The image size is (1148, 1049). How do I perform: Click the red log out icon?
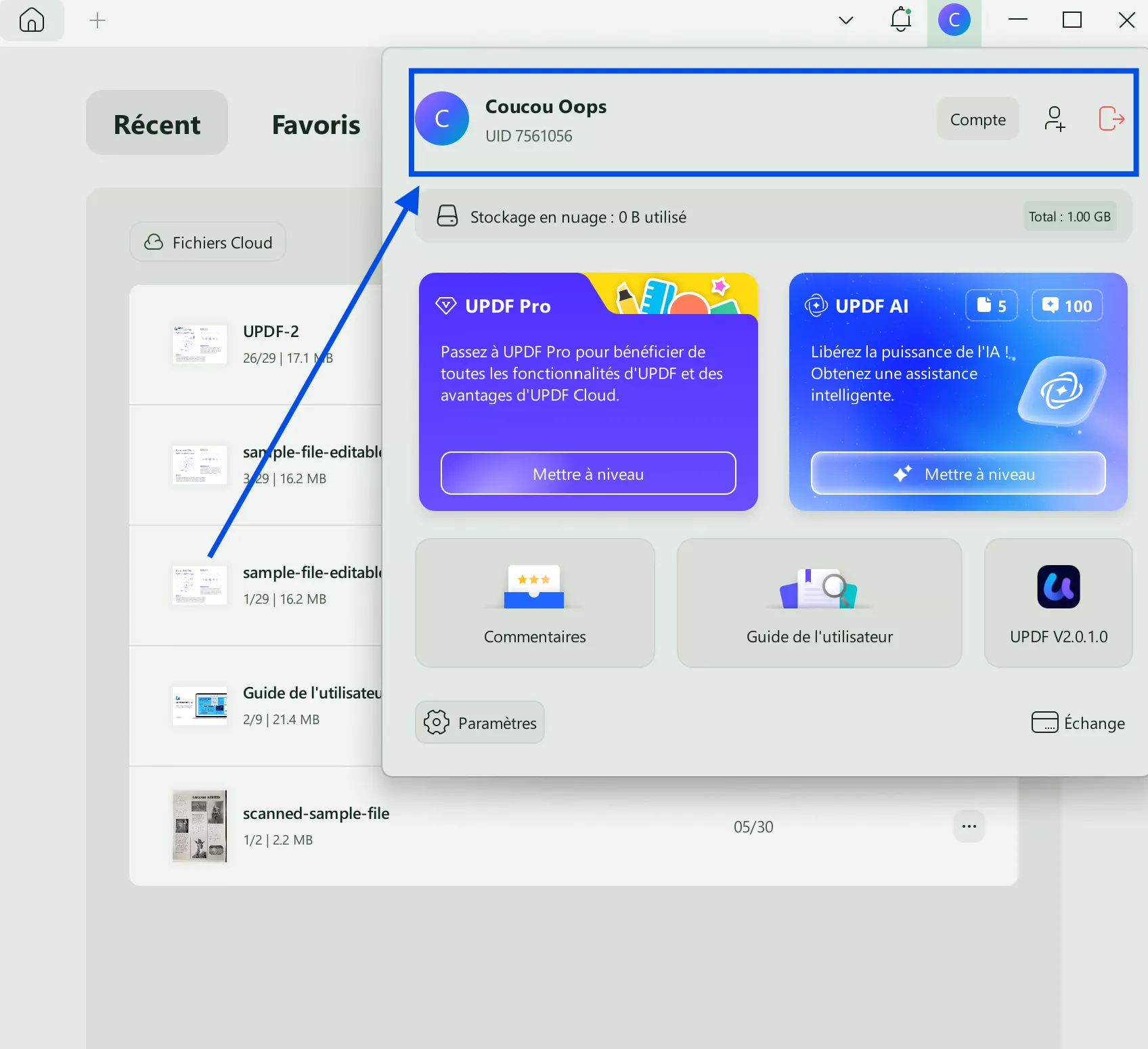1111,119
